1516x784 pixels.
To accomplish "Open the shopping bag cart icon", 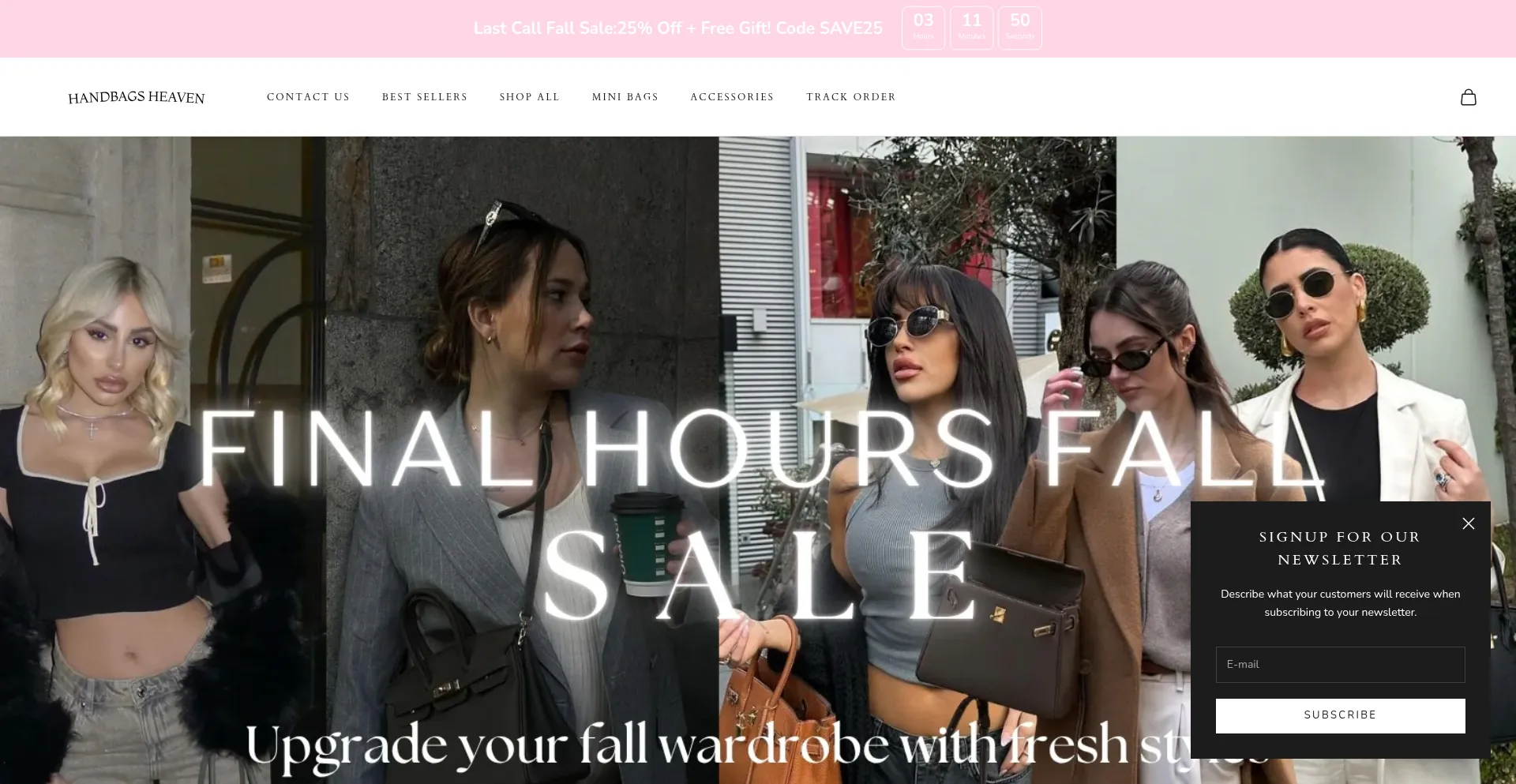I will tap(1468, 97).
